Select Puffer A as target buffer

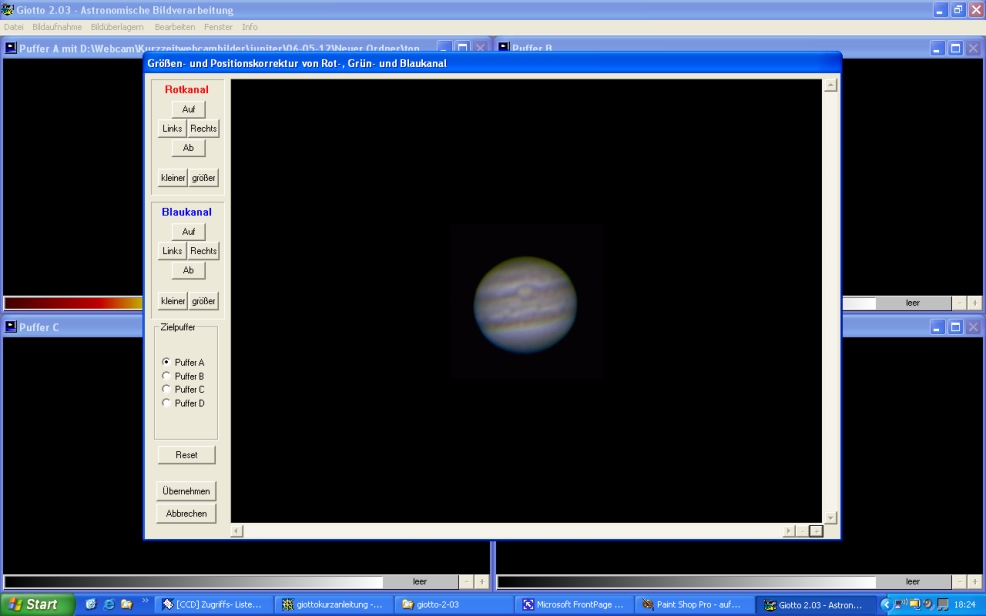pos(166,362)
